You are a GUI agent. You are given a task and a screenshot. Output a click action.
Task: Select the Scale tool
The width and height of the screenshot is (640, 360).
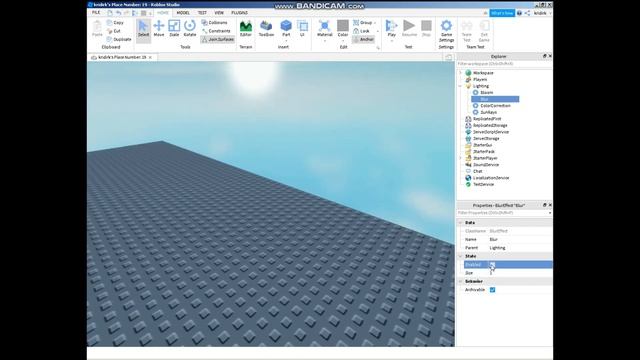click(x=174, y=29)
